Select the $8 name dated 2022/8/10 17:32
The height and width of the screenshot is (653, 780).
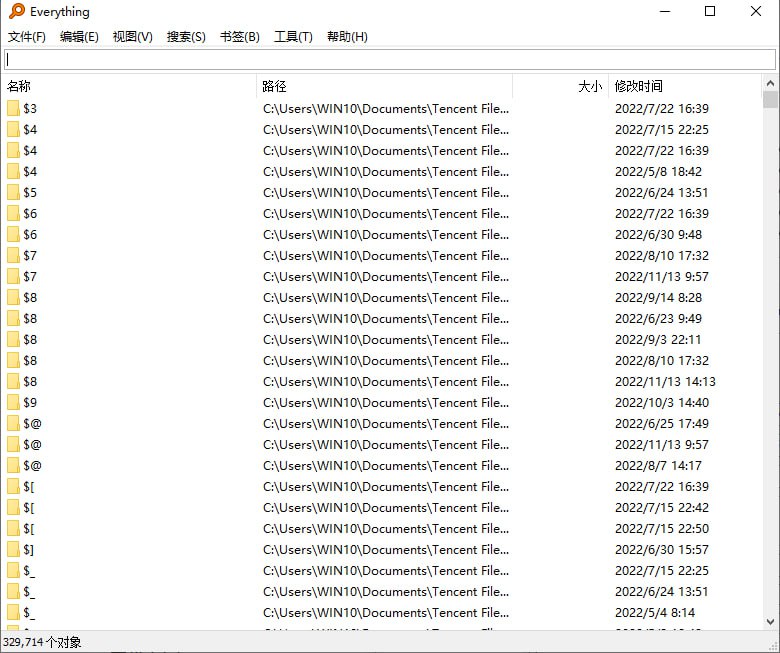tap(30, 361)
